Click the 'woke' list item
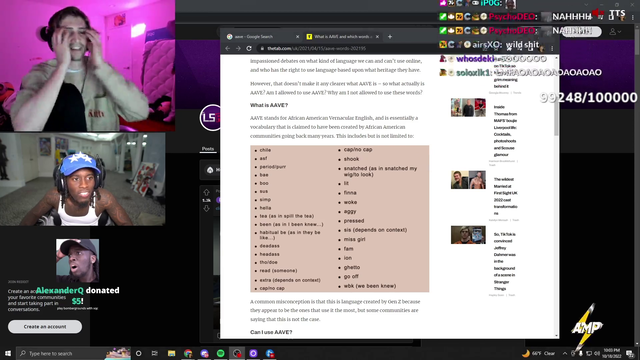This screenshot has width=640, height=360. (350, 202)
